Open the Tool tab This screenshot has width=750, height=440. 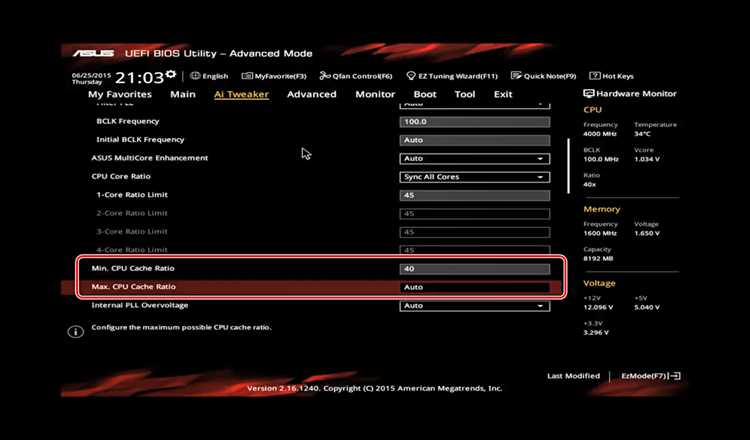click(x=465, y=94)
